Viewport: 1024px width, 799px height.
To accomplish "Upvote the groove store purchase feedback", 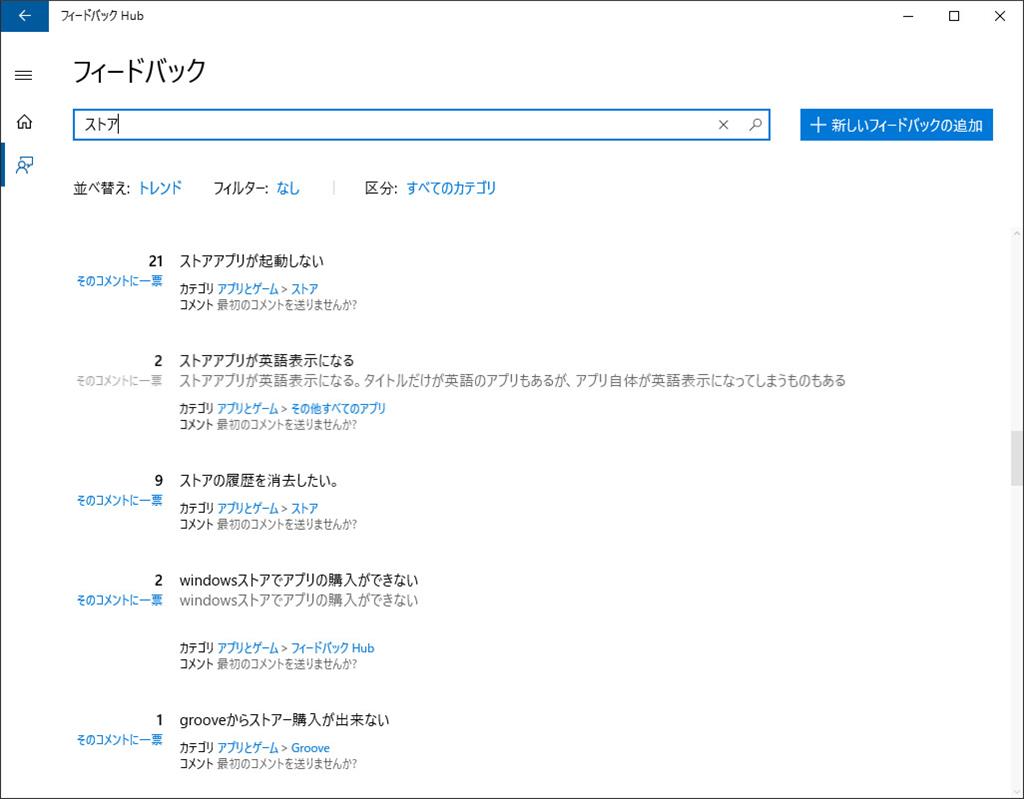I will coord(120,740).
